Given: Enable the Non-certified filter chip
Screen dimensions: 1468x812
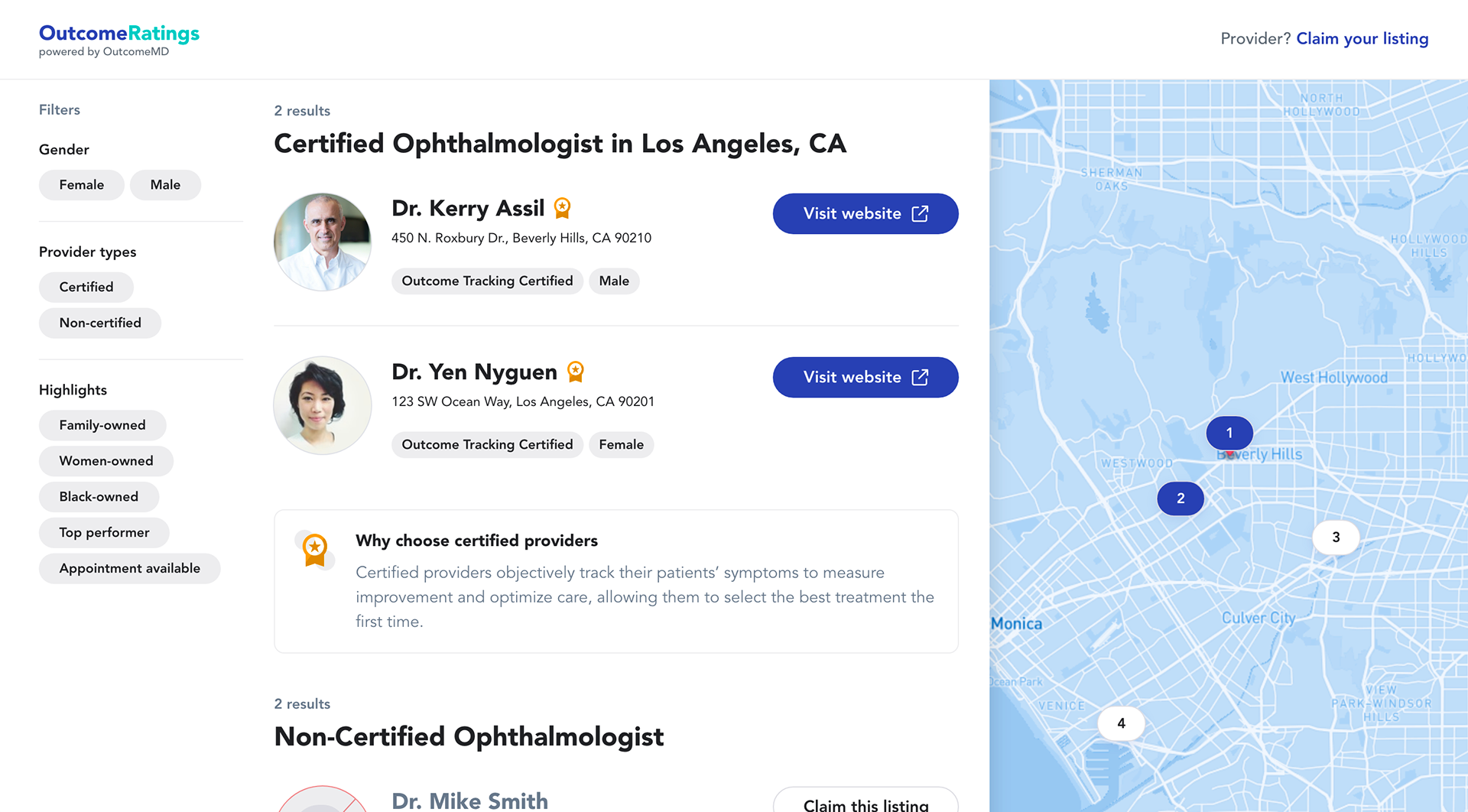Looking at the screenshot, I should point(100,323).
